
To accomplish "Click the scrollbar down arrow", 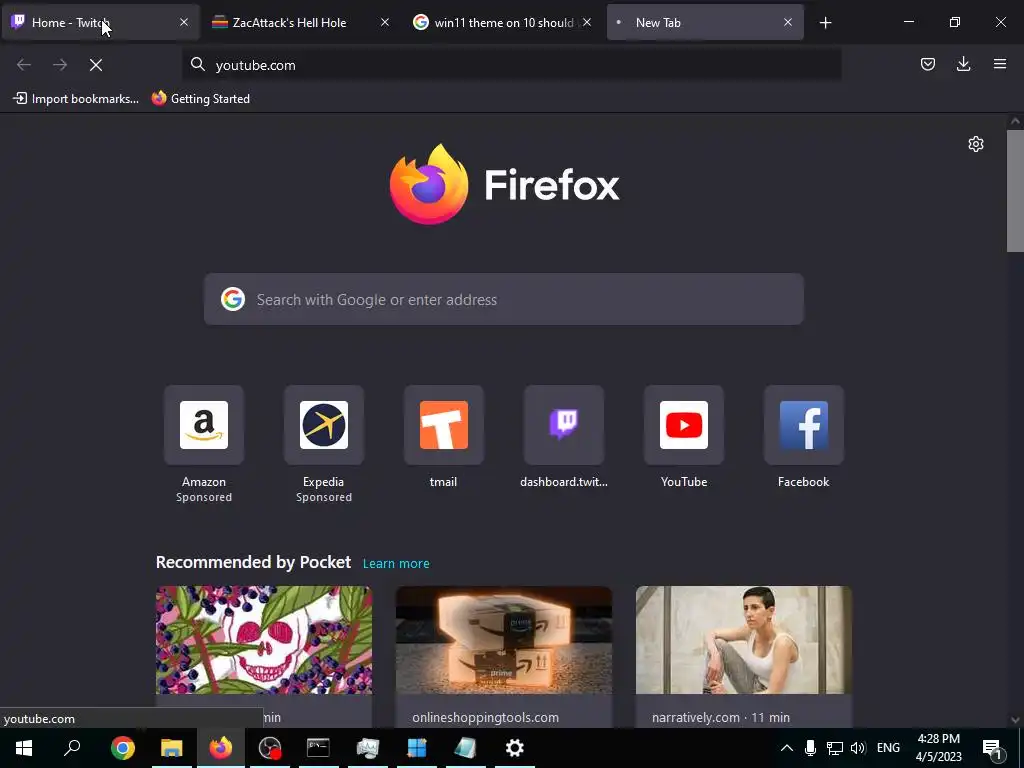I will coord(1015,720).
